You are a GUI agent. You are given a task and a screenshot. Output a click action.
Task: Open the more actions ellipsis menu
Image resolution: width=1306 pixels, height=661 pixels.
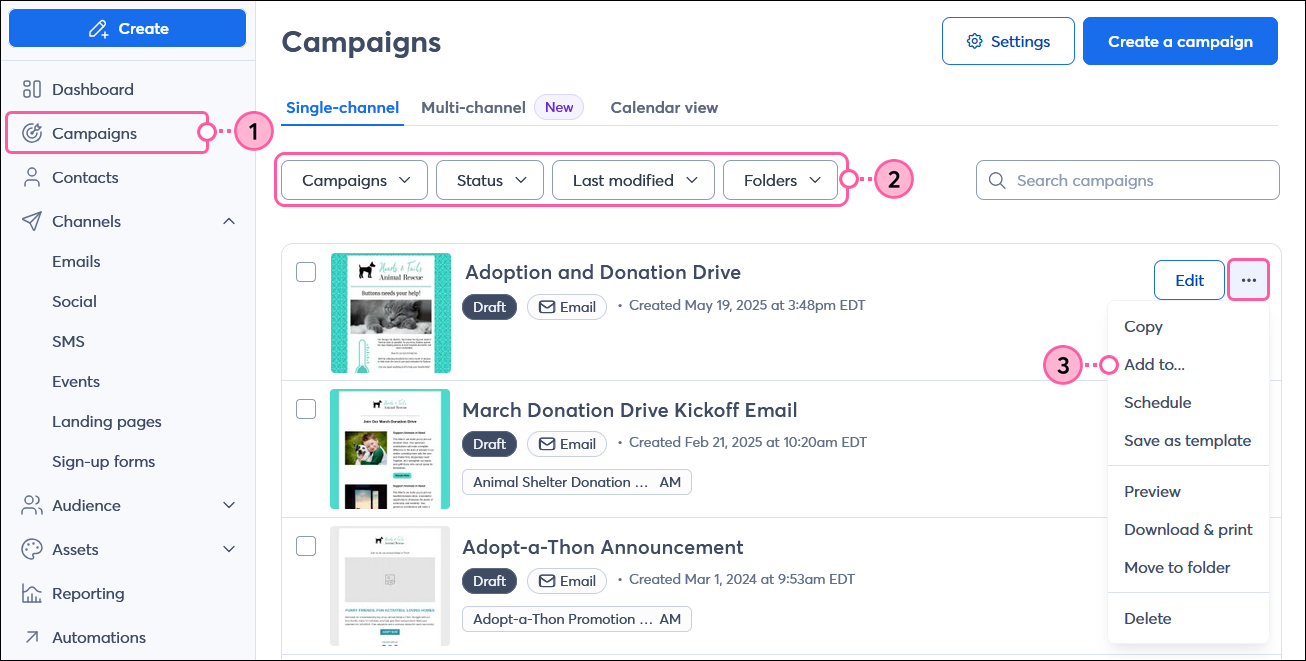click(1247, 280)
